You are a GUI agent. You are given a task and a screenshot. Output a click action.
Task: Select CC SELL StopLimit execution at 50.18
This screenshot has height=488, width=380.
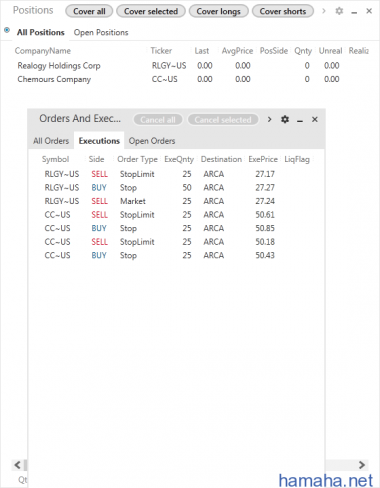177,242
